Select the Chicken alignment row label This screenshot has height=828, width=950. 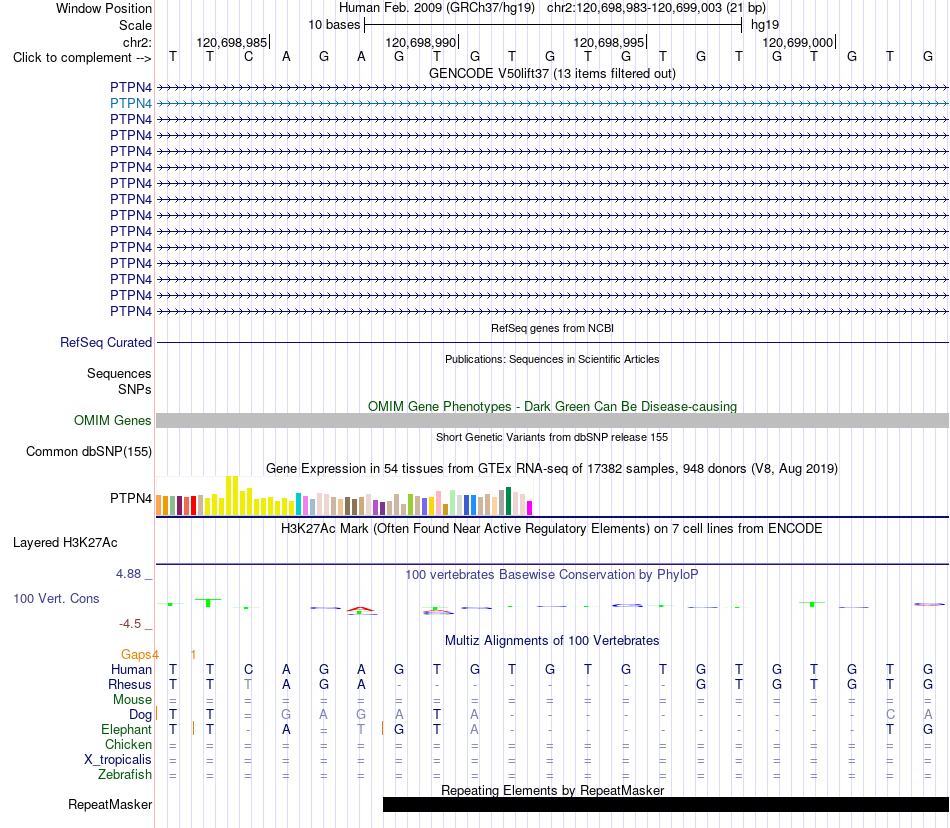coord(128,744)
